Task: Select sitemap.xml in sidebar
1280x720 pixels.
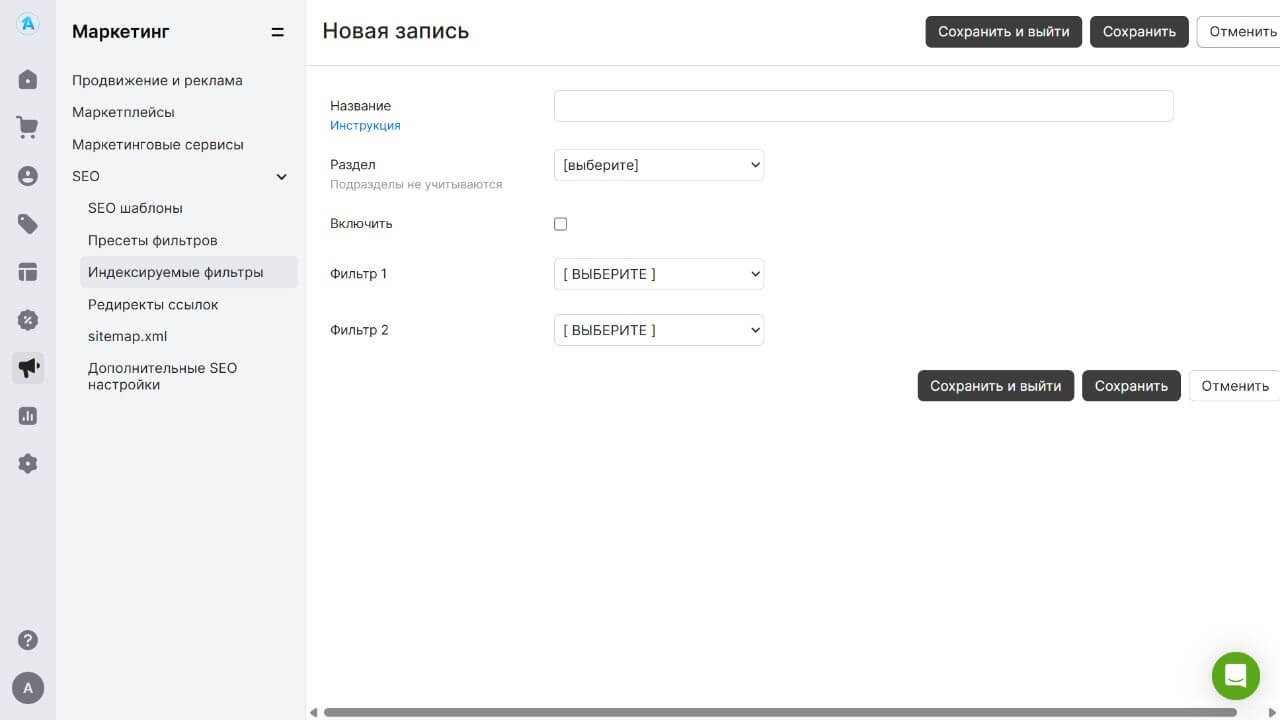Action: pyautogui.click(x=127, y=336)
